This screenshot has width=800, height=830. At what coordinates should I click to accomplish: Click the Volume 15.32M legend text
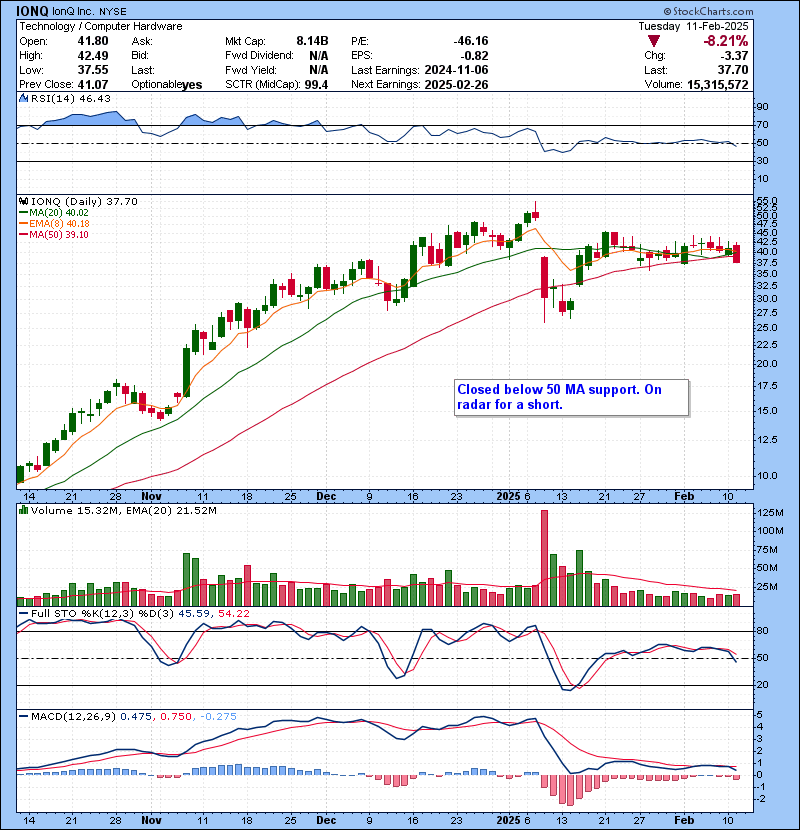tap(75, 511)
